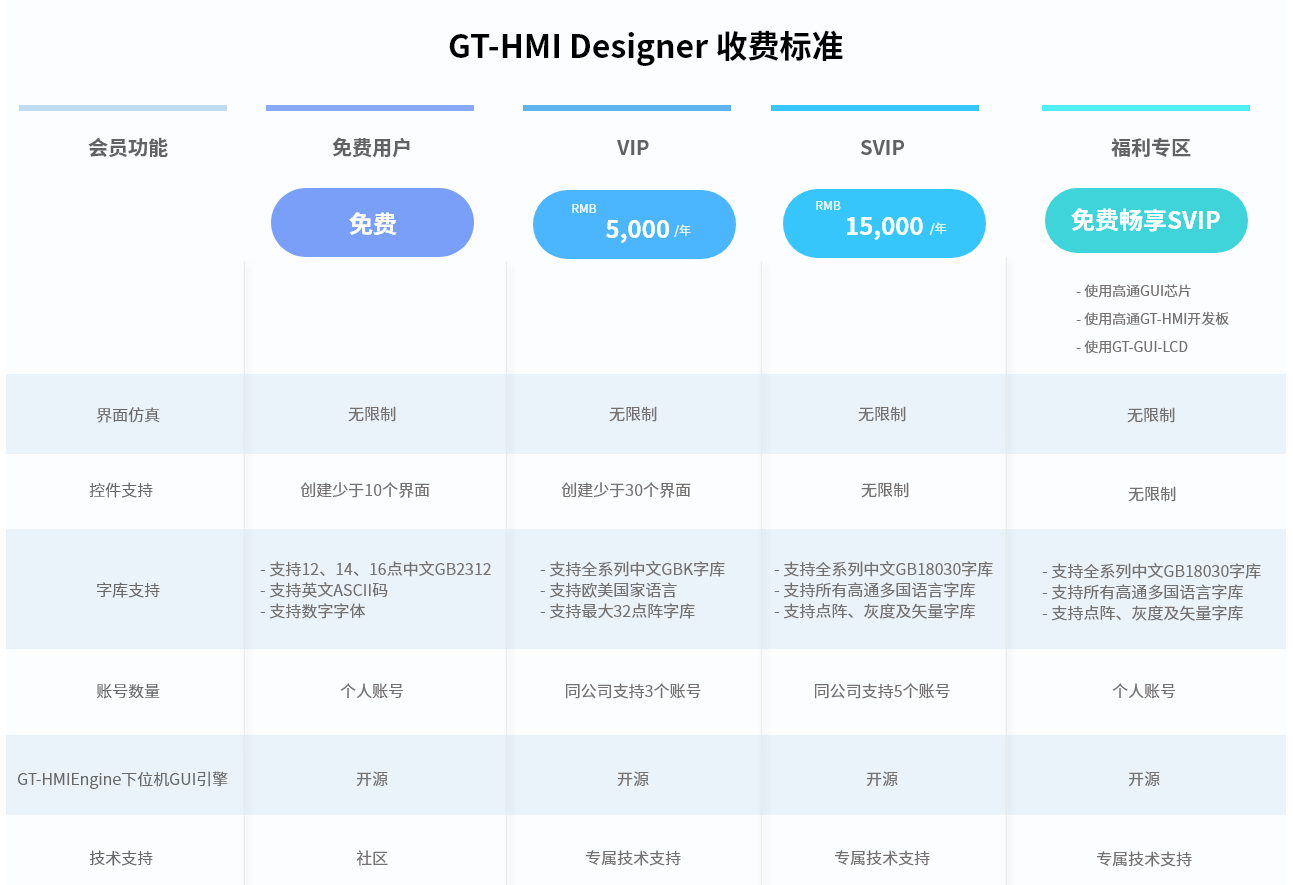The image size is (1293, 885).
Task: Click 专属技术支持 in the SVIP column
Action: coord(882,858)
